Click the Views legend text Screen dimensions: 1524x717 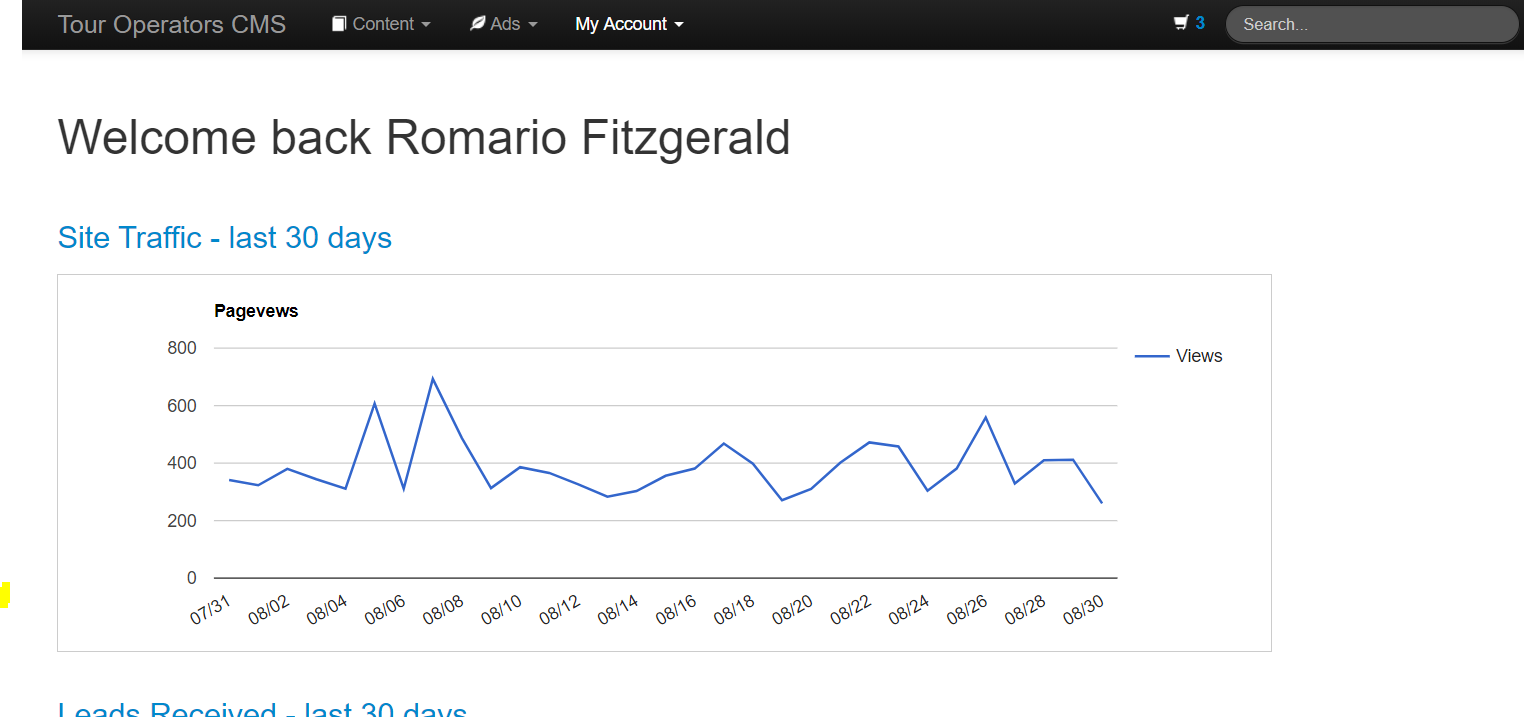[x=1199, y=356]
